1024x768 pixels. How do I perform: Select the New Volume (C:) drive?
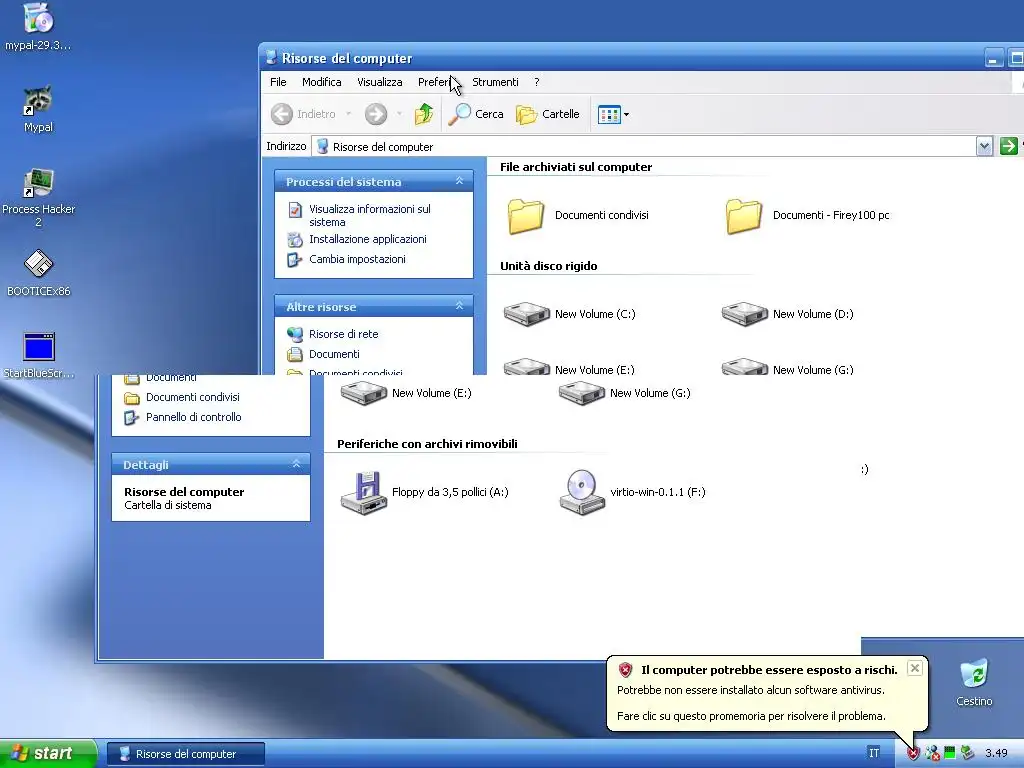tap(569, 314)
